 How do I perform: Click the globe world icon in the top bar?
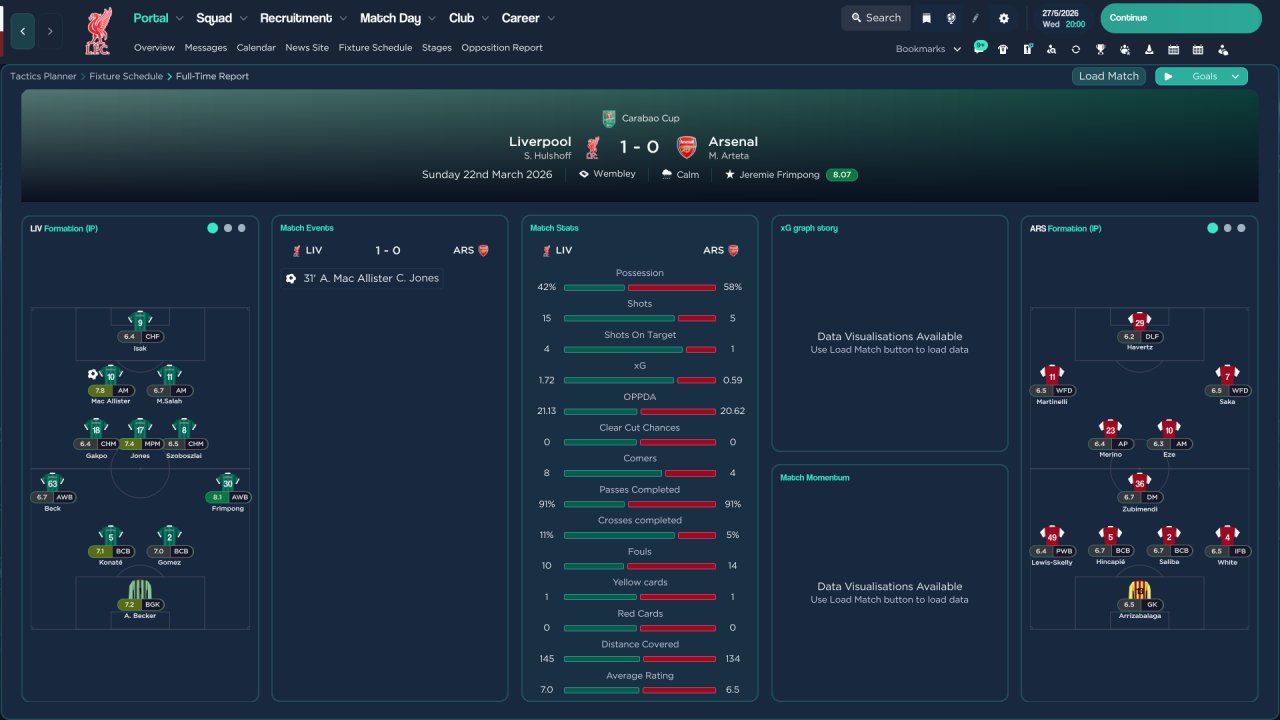tap(951, 18)
